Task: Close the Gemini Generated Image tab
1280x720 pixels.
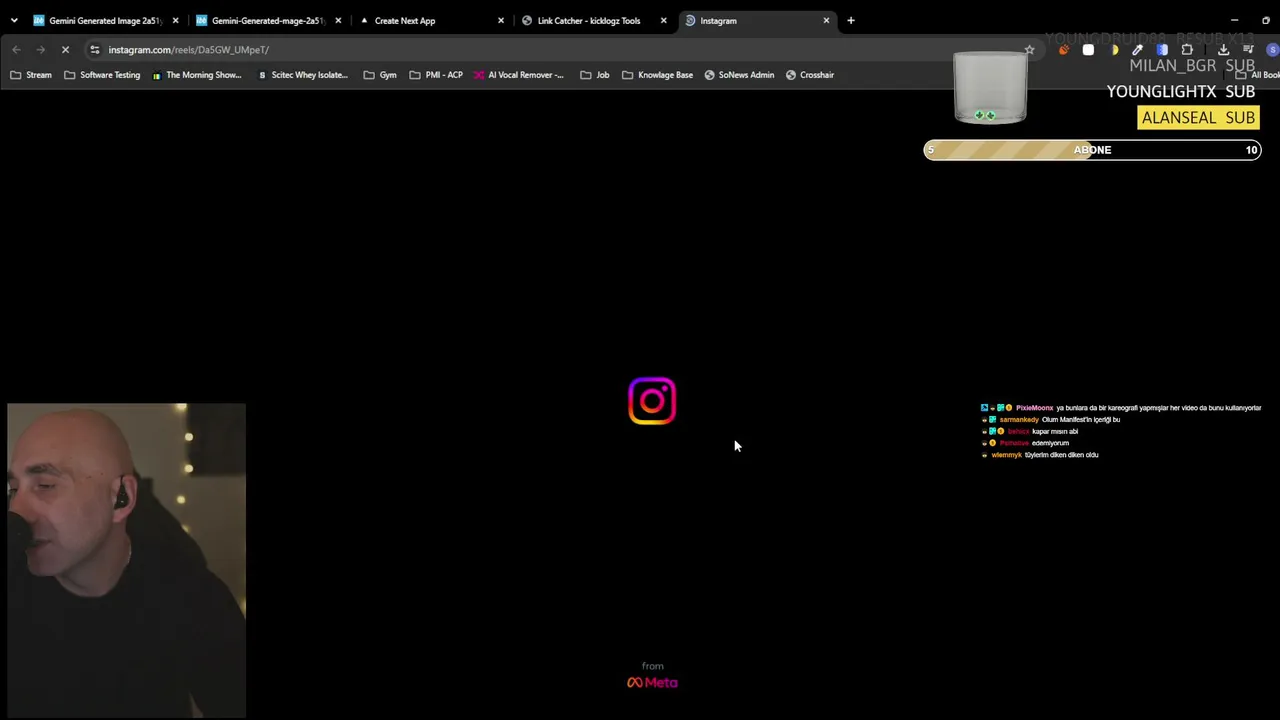Action: [x=175, y=20]
